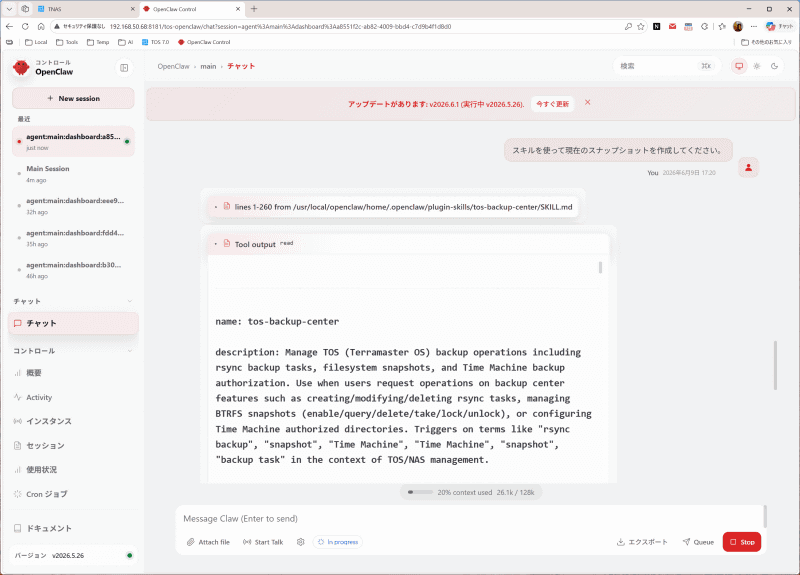Open session agent:main:dashboard:b30
This screenshot has width=800, height=575.
point(73,270)
